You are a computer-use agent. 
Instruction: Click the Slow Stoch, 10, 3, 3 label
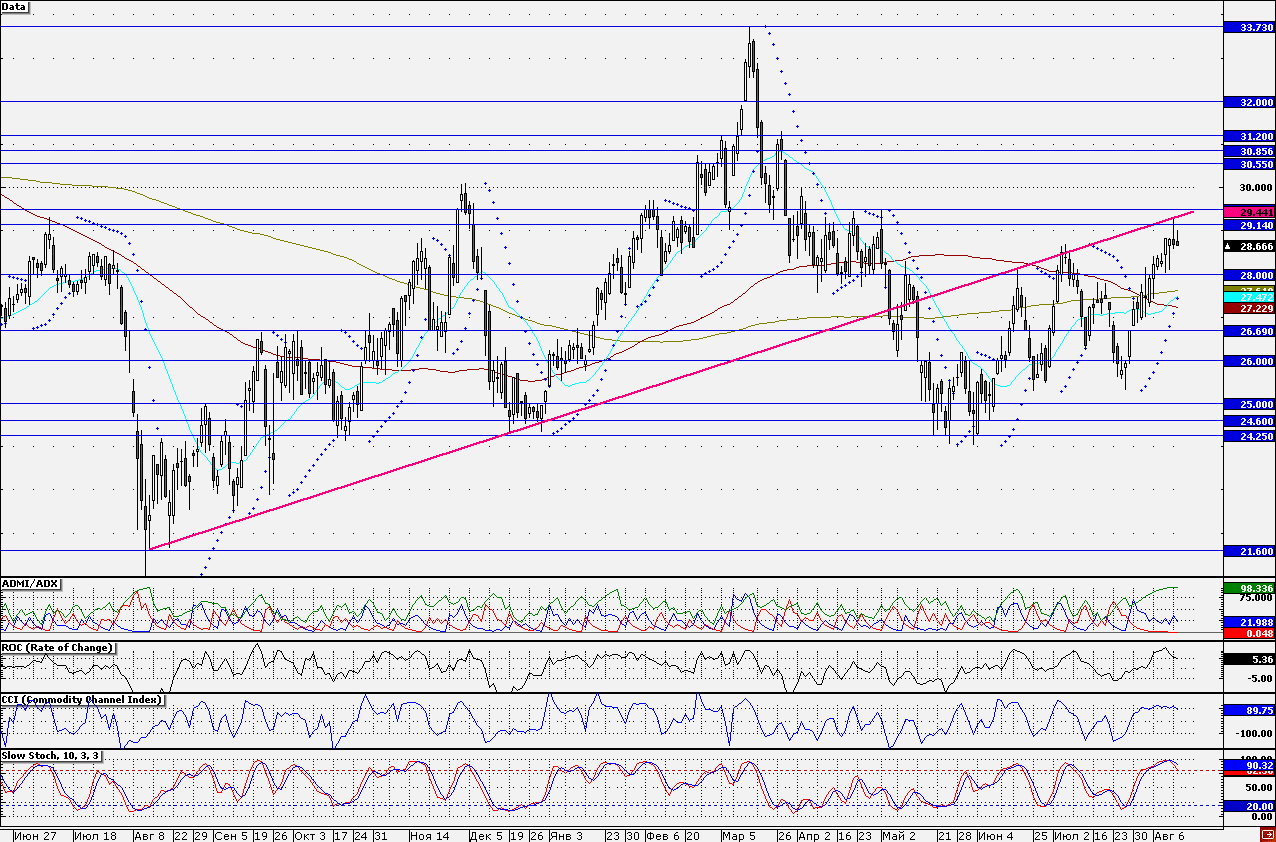click(51, 754)
